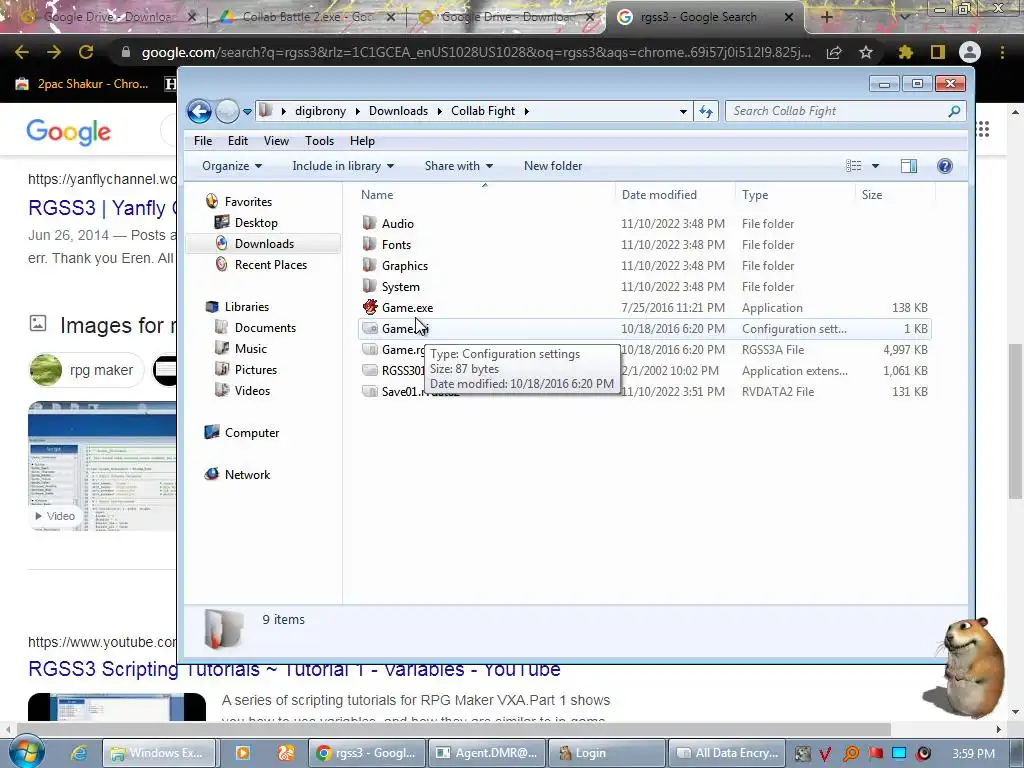Open the View menu
Screen dimensions: 1024x768
click(x=276, y=141)
